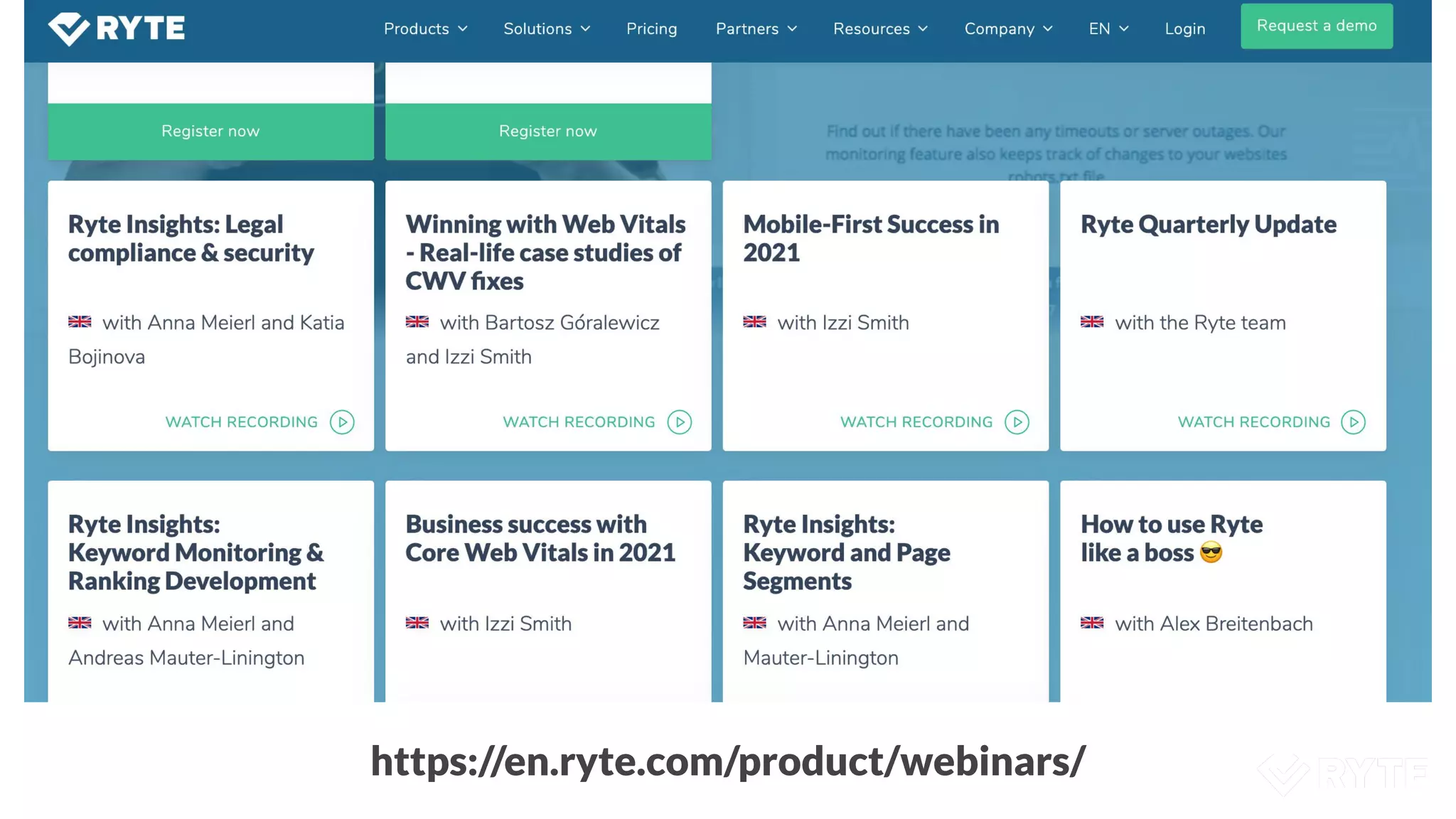Click the en.ryte.com/product/webinars URL text

[x=728, y=761]
